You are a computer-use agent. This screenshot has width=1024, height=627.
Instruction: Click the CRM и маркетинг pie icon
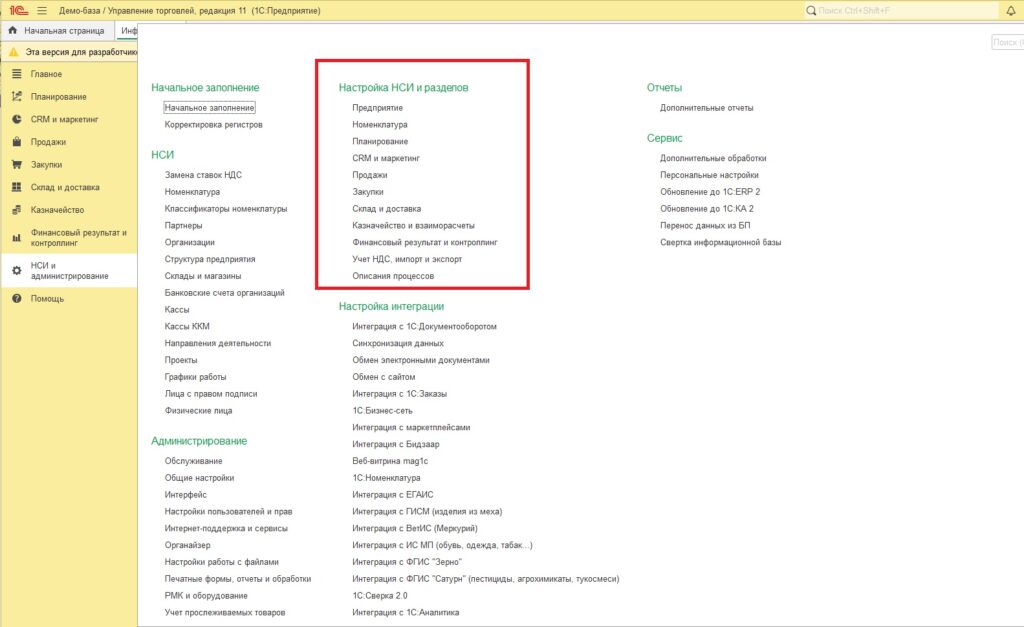click(16, 120)
